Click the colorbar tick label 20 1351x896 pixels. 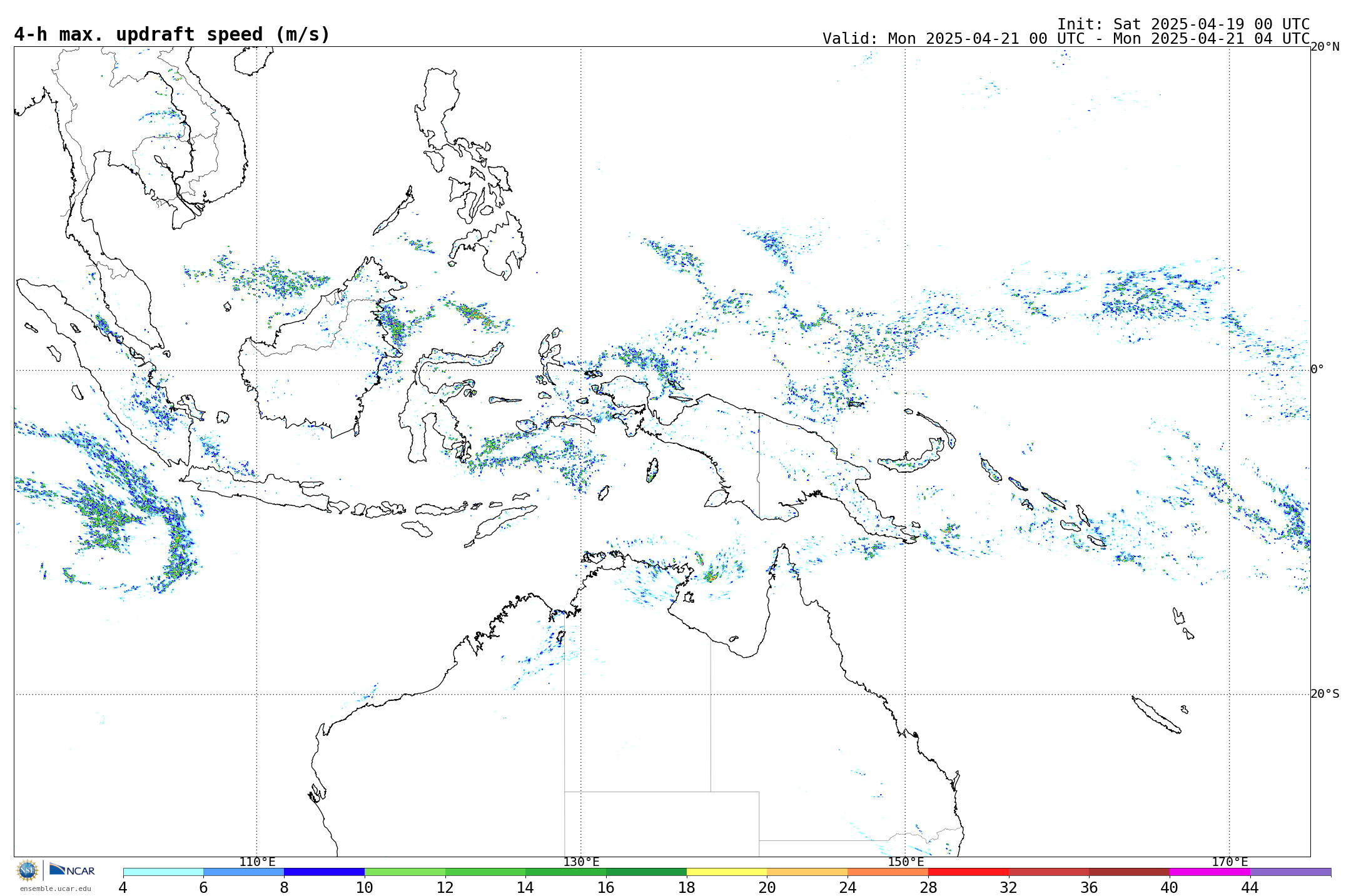[767, 888]
